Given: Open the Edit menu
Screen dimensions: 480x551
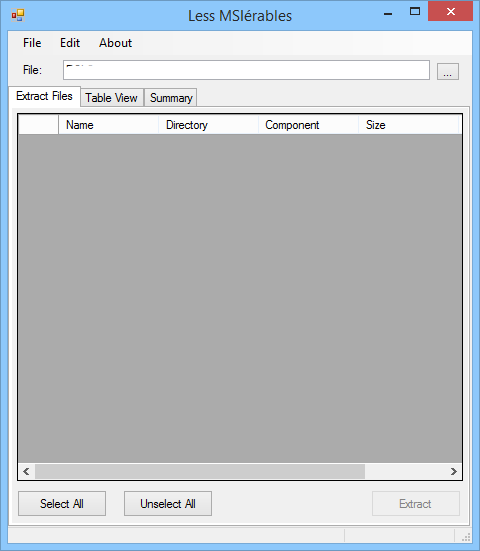Looking at the screenshot, I should [x=70, y=43].
